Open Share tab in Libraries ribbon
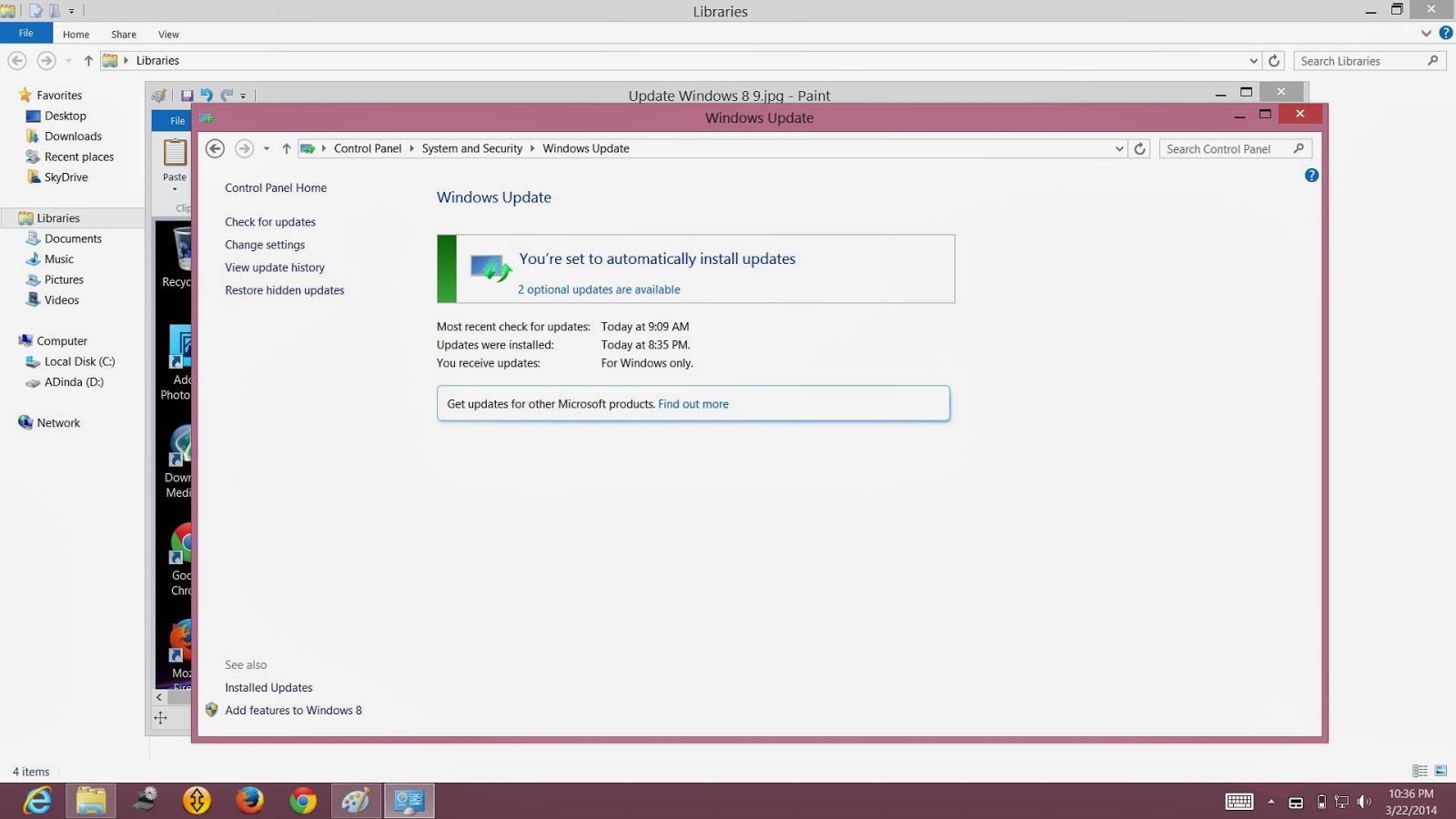The height and width of the screenshot is (819, 1456). [124, 35]
